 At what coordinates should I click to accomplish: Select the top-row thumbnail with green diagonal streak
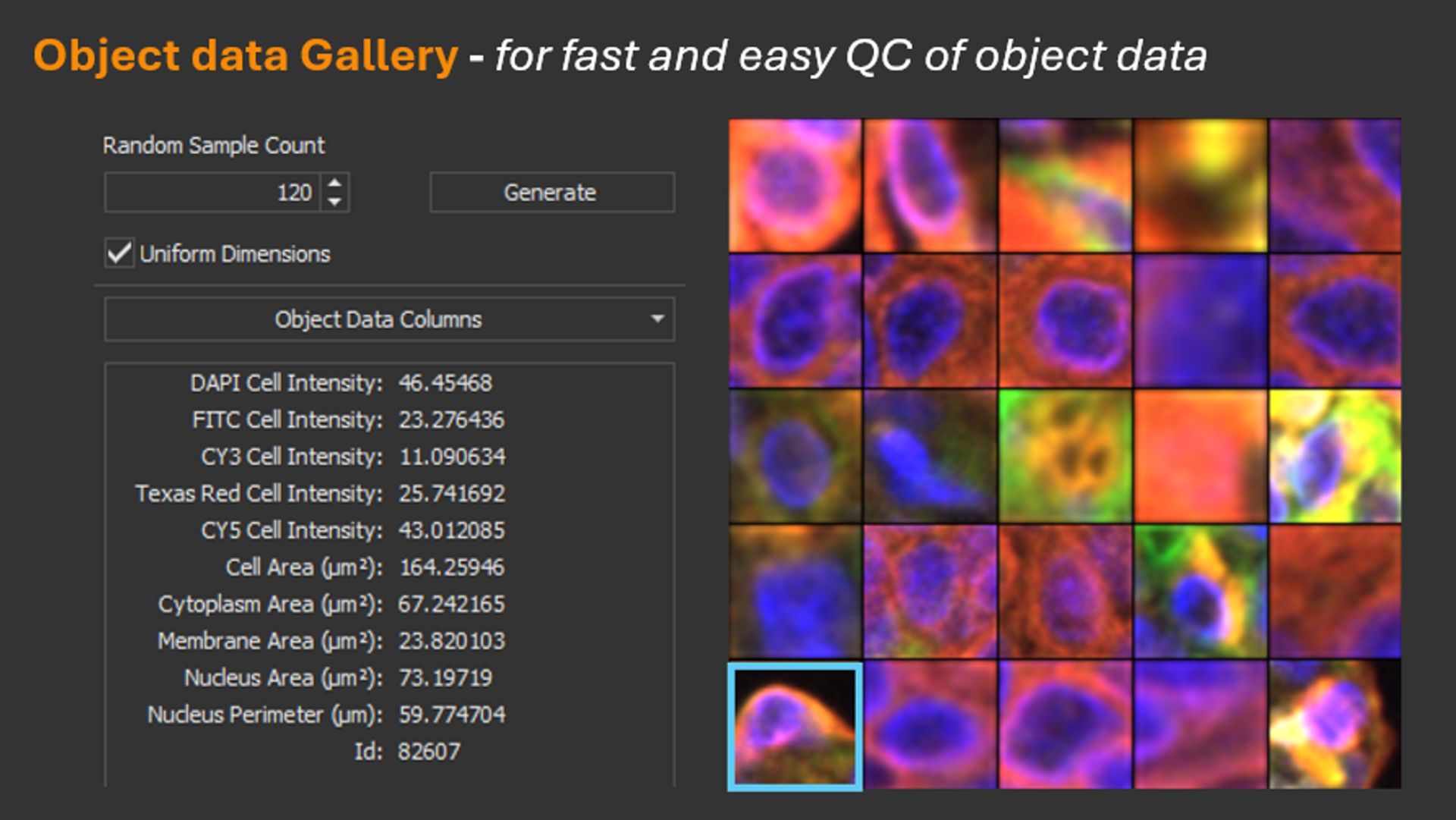tap(1065, 185)
